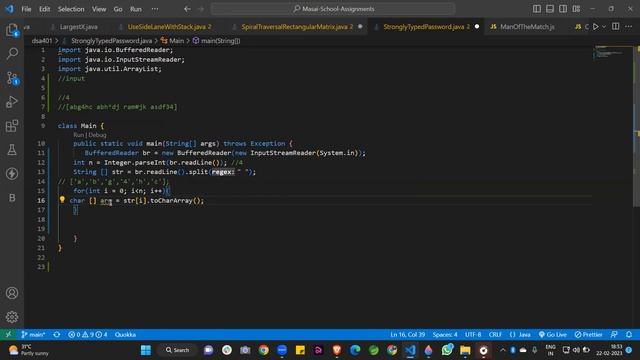Open the editor More Actions ellipsis

click(629, 27)
